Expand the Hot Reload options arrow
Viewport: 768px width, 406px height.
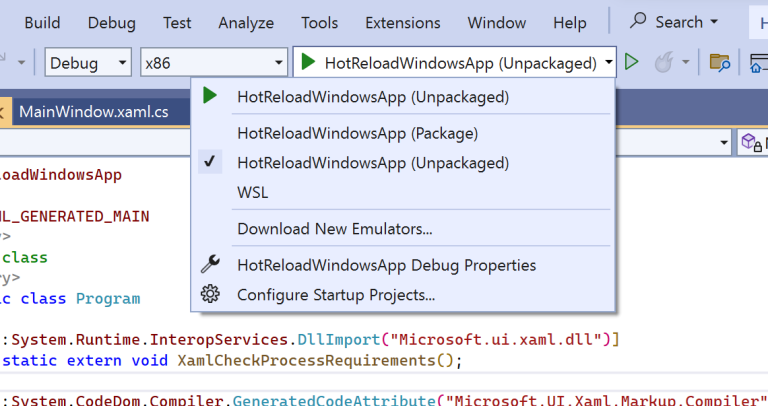[686, 62]
